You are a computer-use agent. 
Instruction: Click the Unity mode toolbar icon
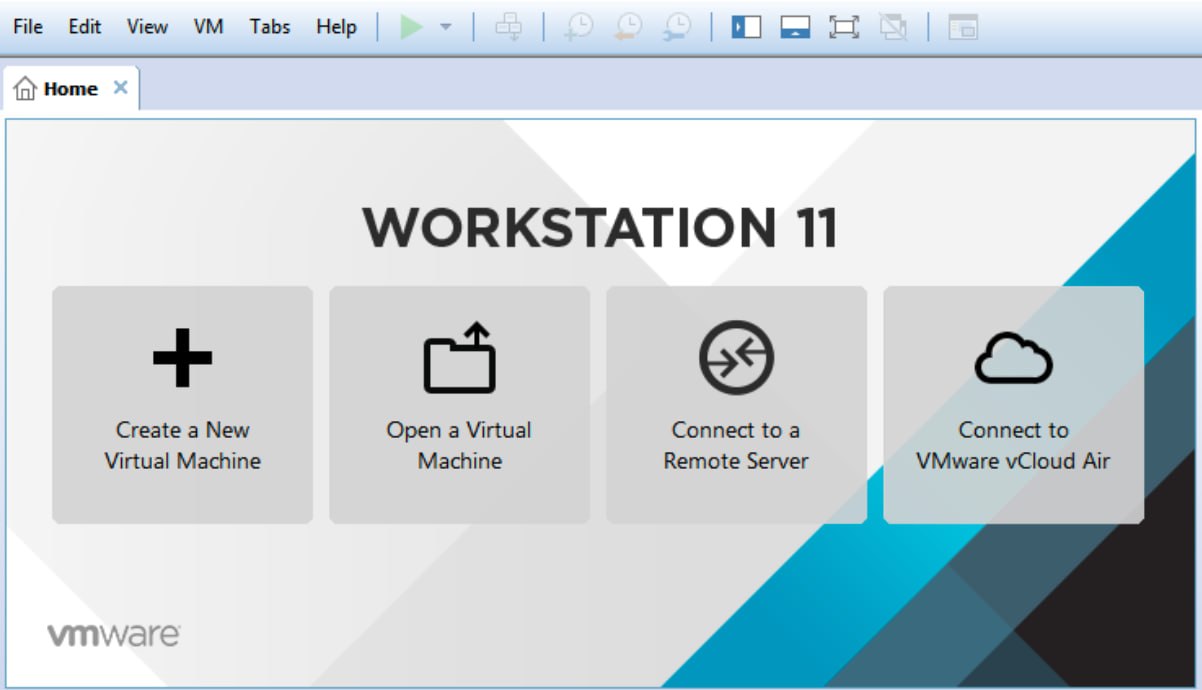(892, 27)
